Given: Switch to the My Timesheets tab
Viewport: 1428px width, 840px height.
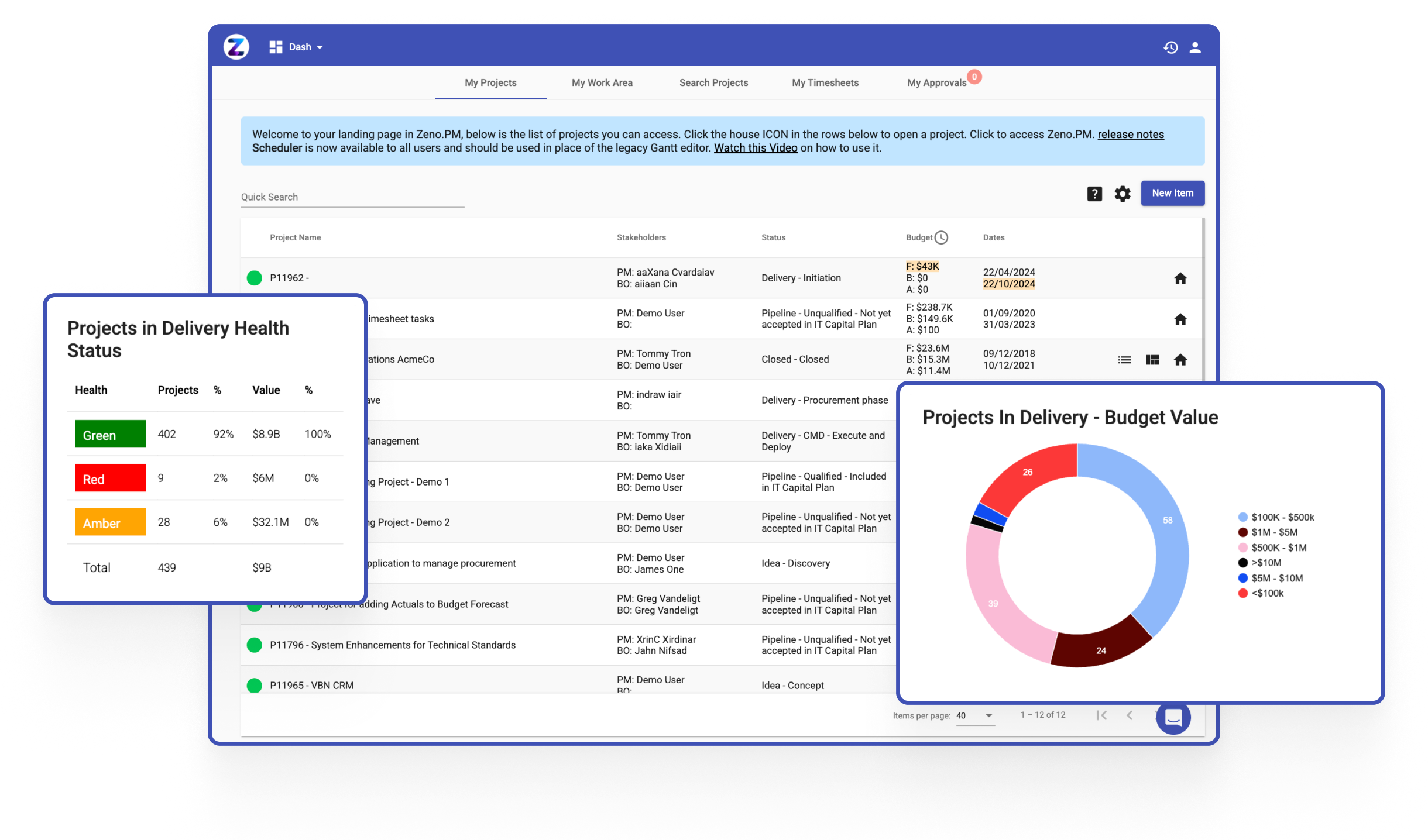Looking at the screenshot, I should pos(825,82).
